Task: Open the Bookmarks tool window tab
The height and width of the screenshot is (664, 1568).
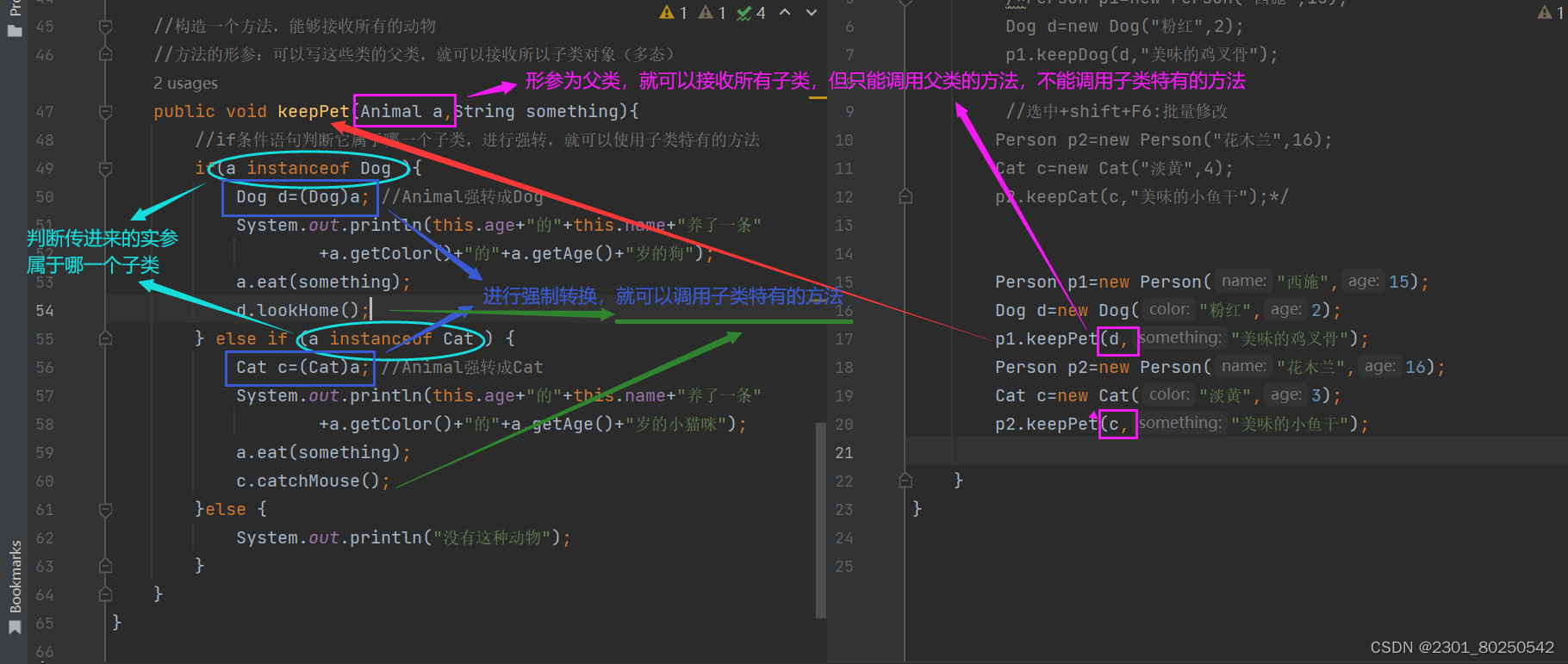Action: 15,576
